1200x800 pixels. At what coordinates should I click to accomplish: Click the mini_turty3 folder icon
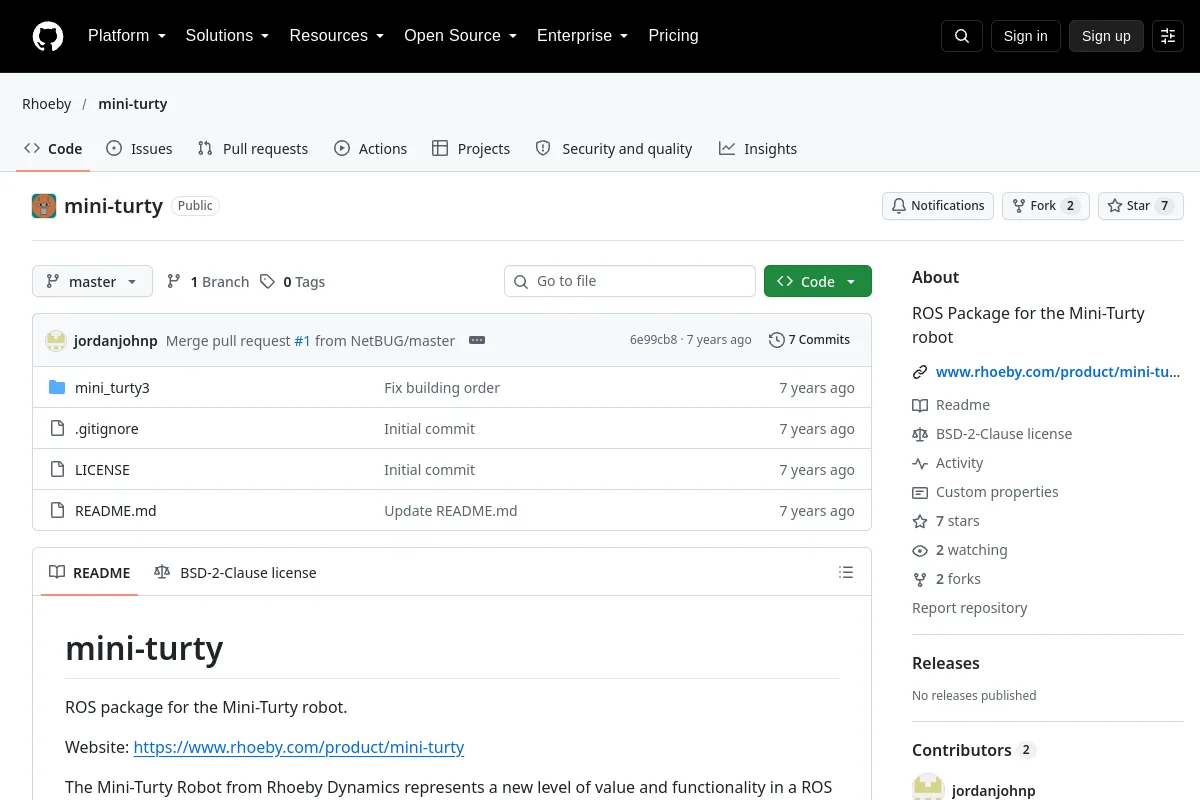click(57, 388)
